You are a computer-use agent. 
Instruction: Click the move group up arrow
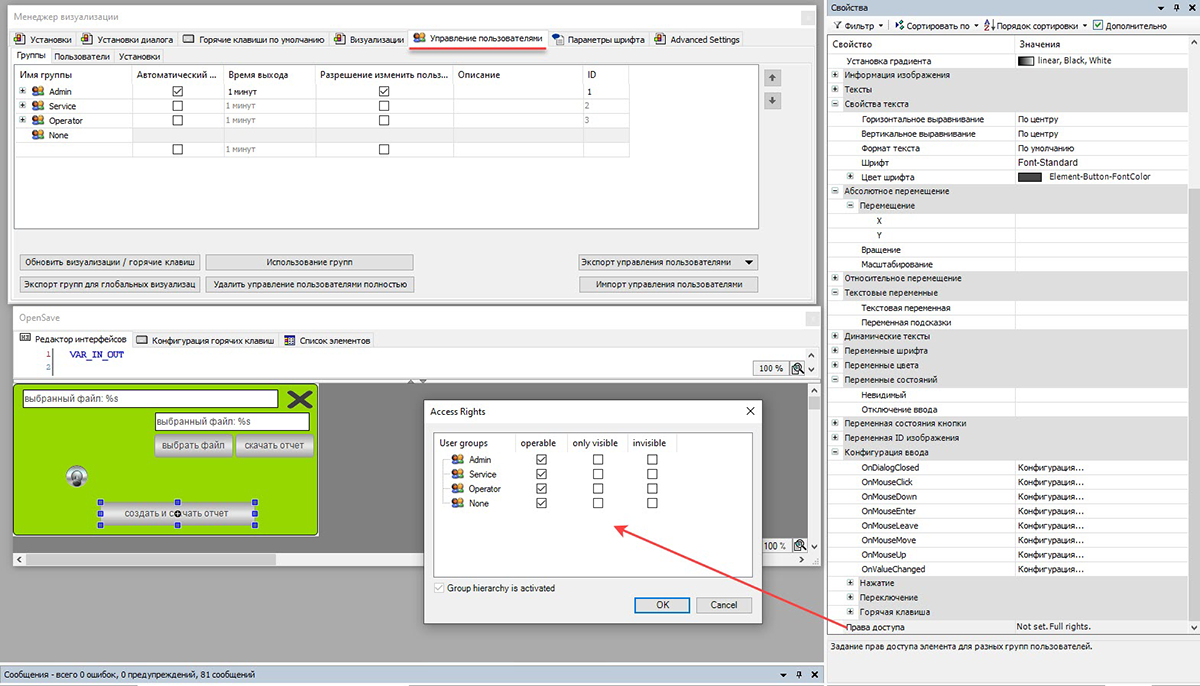point(771,78)
